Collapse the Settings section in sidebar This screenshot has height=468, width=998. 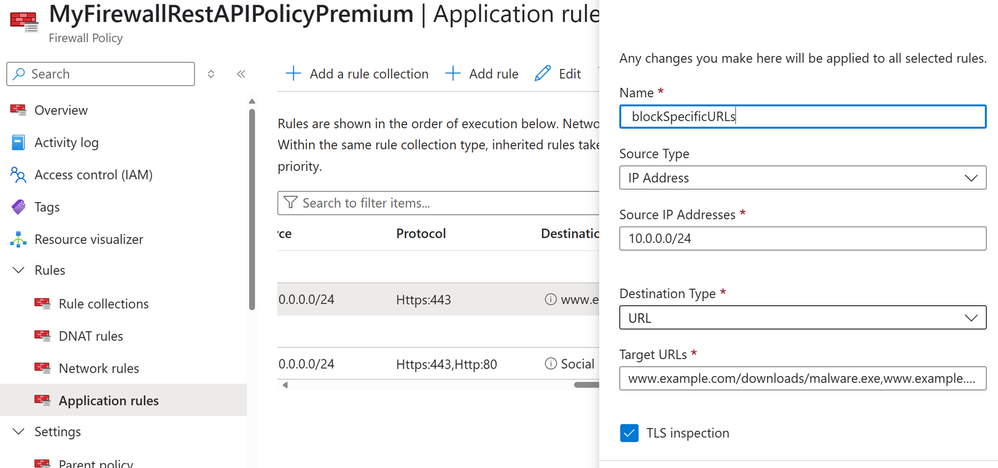(x=18, y=432)
